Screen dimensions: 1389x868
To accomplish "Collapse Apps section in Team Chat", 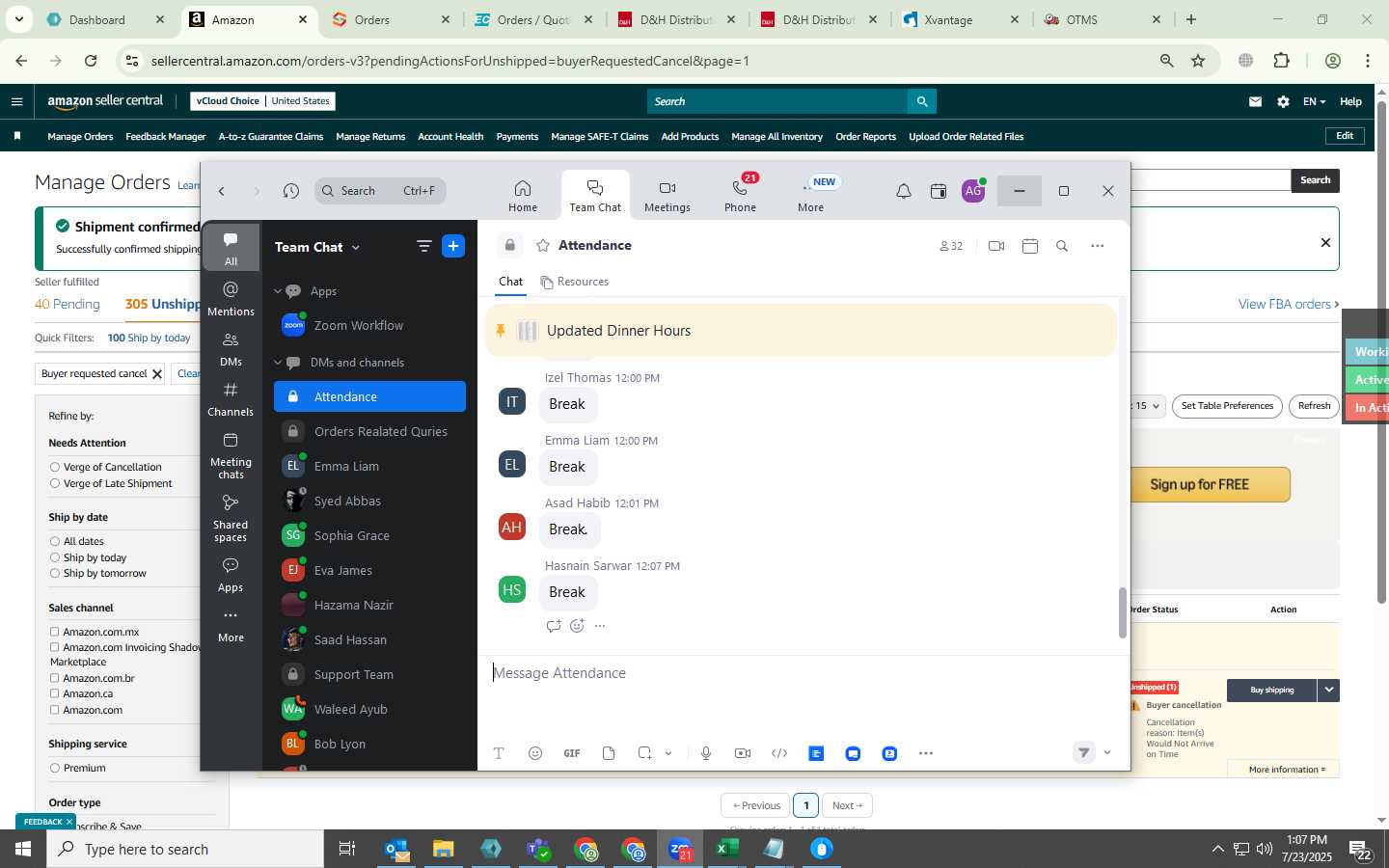I will coord(278,291).
